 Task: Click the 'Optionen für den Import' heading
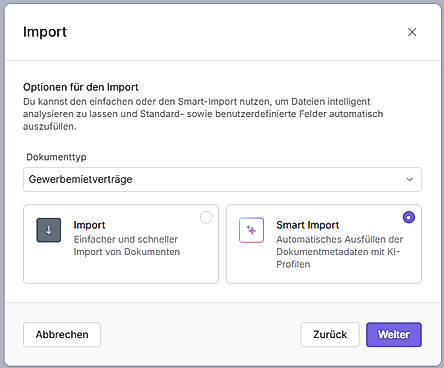(81, 87)
